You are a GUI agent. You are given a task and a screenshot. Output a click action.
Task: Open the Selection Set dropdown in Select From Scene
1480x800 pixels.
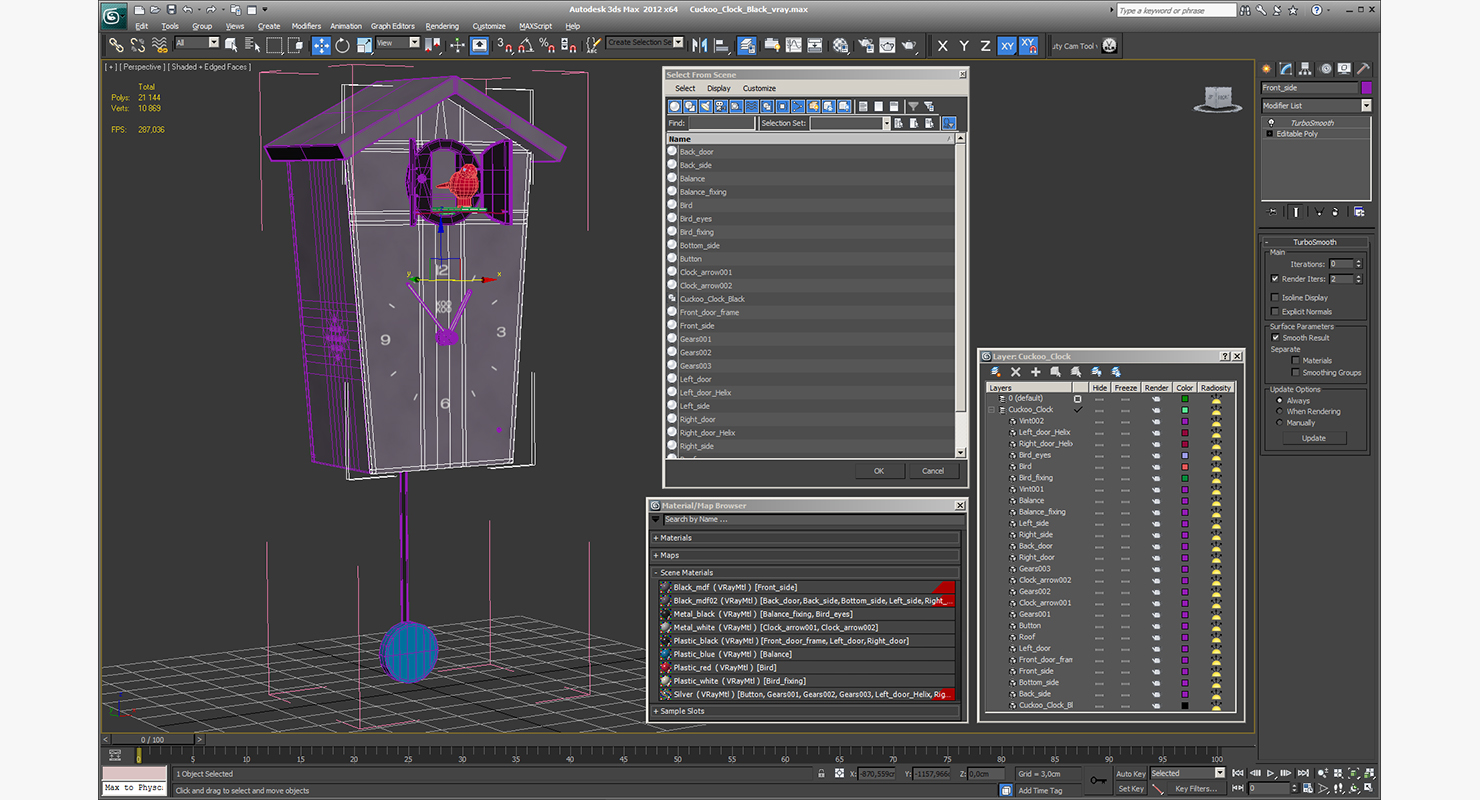click(885, 123)
